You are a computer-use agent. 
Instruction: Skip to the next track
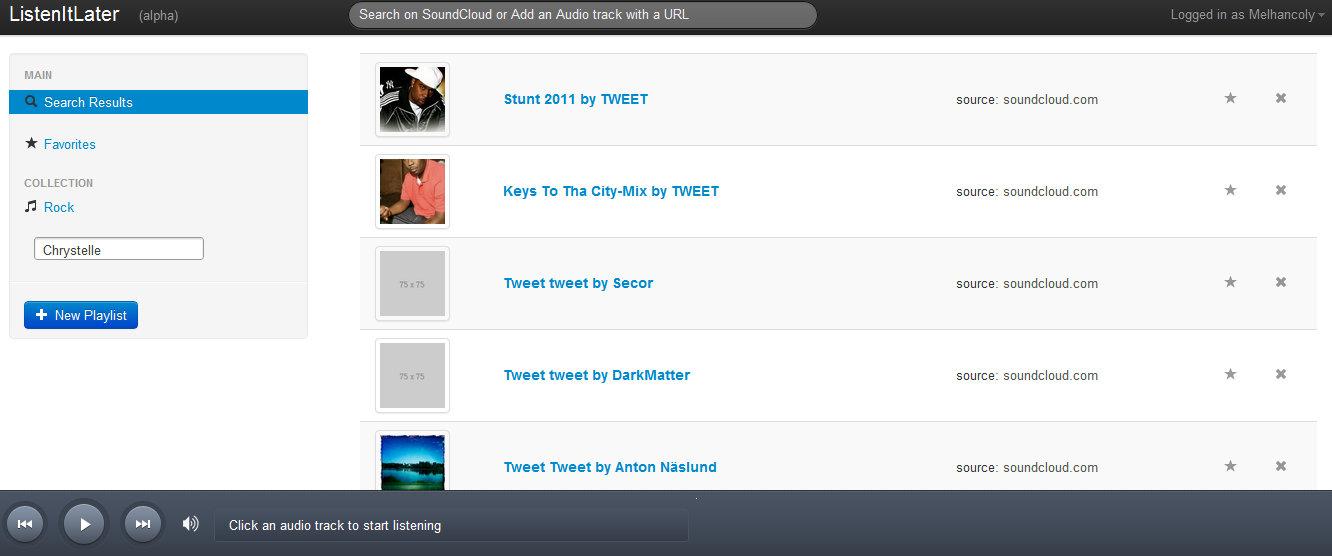point(143,524)
